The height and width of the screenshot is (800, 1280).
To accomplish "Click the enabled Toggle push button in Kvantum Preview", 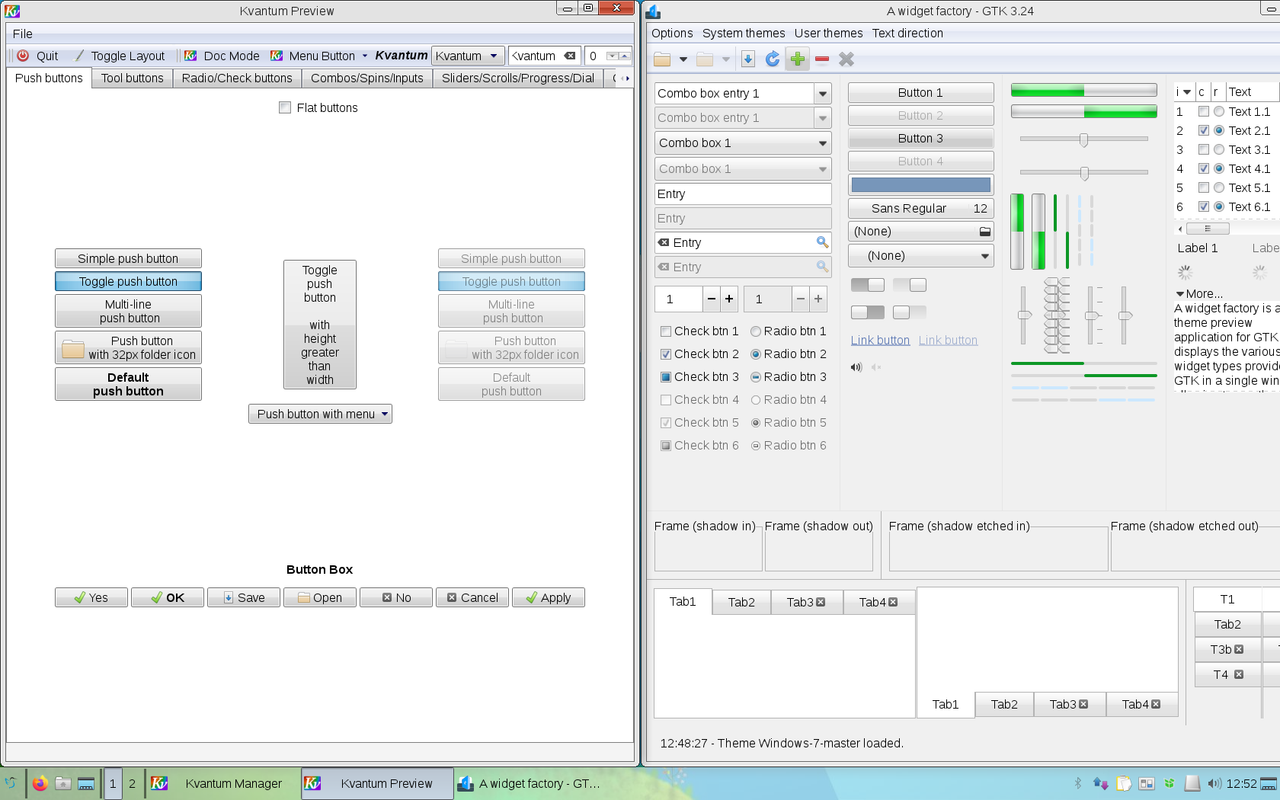I will 128,282.
